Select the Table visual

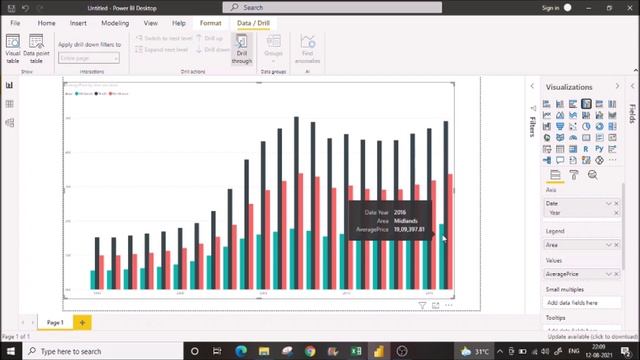click(560, 149)
